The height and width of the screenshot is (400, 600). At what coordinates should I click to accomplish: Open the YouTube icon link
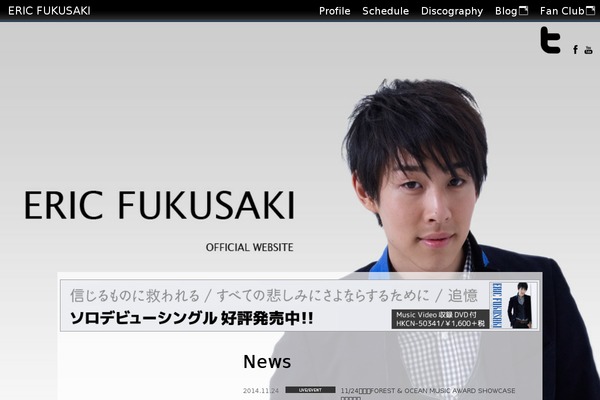(588, 50)
